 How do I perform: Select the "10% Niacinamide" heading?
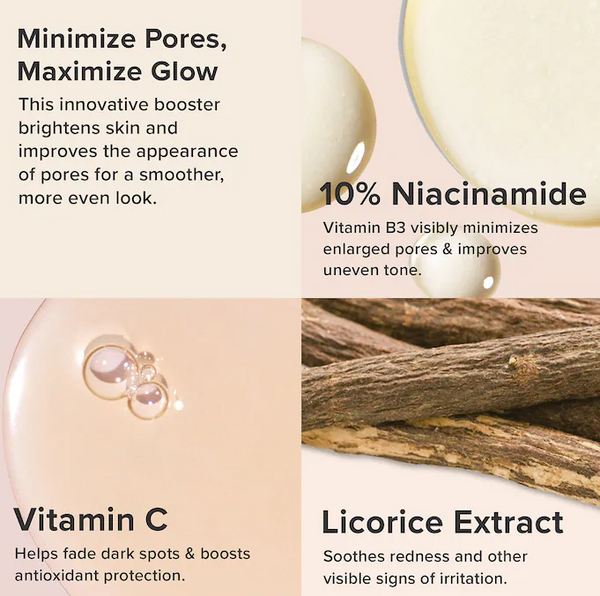[453, 194]
